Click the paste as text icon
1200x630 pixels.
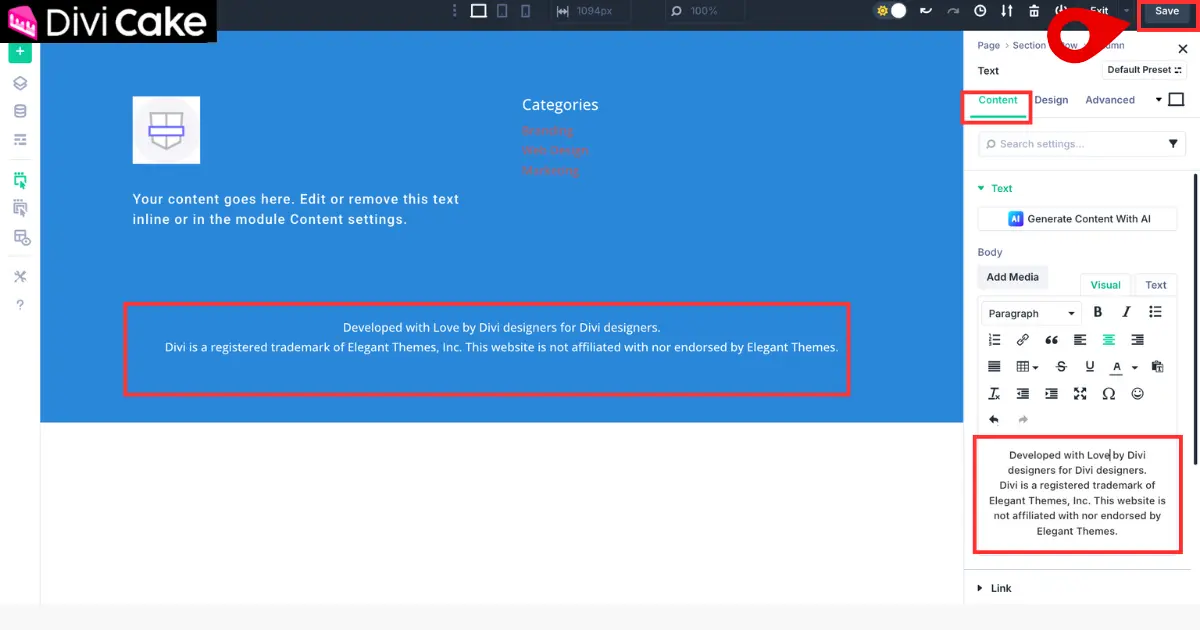pos(1158,367)
